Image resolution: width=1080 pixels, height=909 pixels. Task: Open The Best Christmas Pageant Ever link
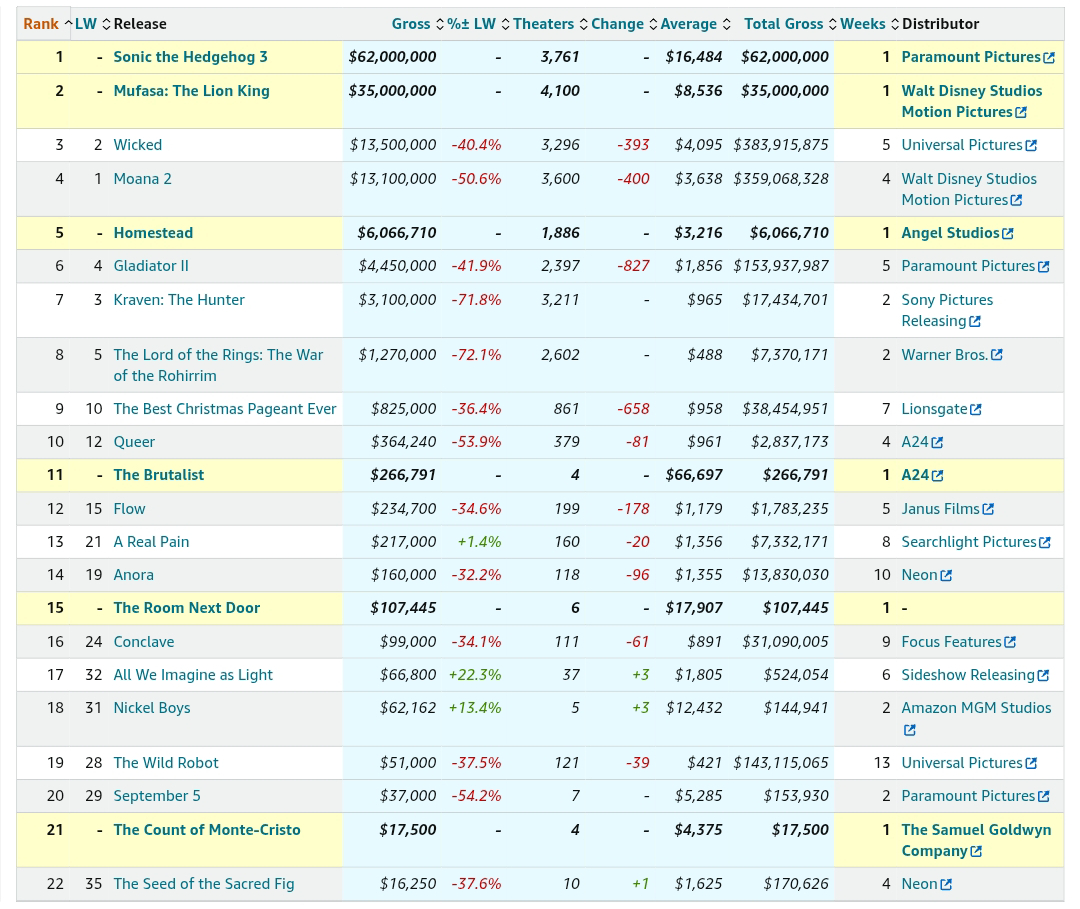225,409
